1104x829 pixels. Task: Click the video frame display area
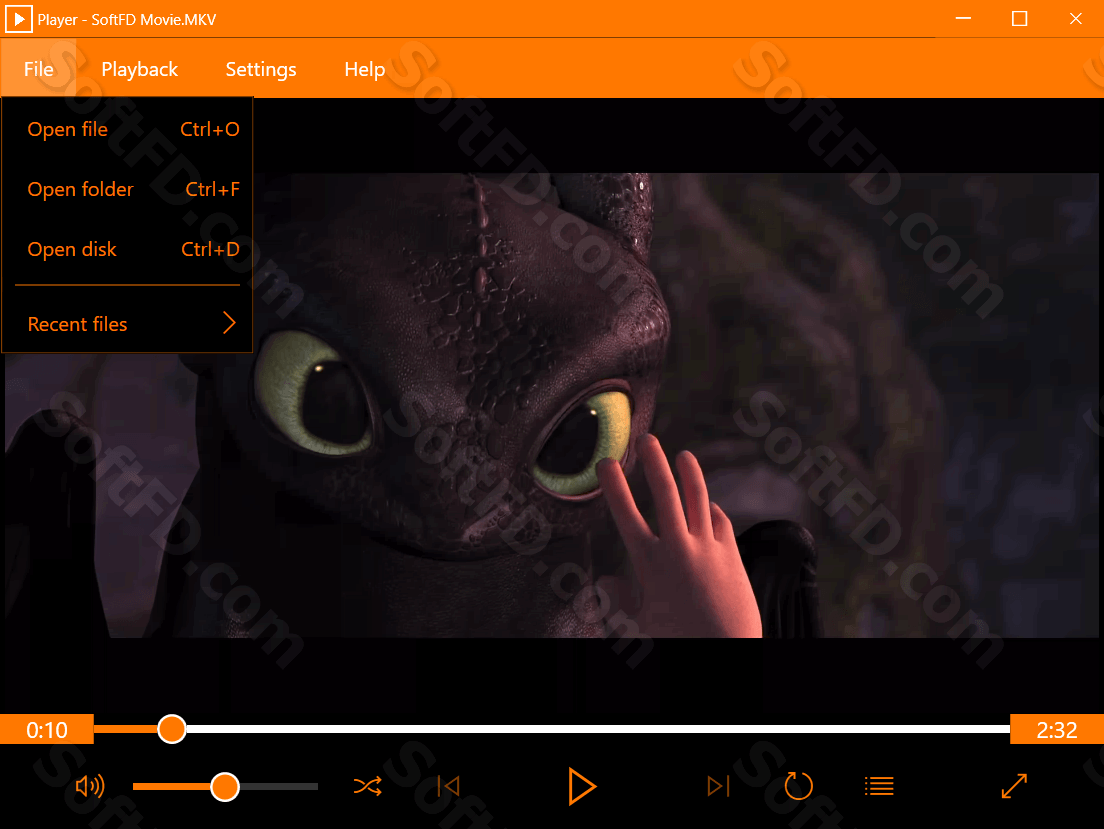tap(552, 405)
